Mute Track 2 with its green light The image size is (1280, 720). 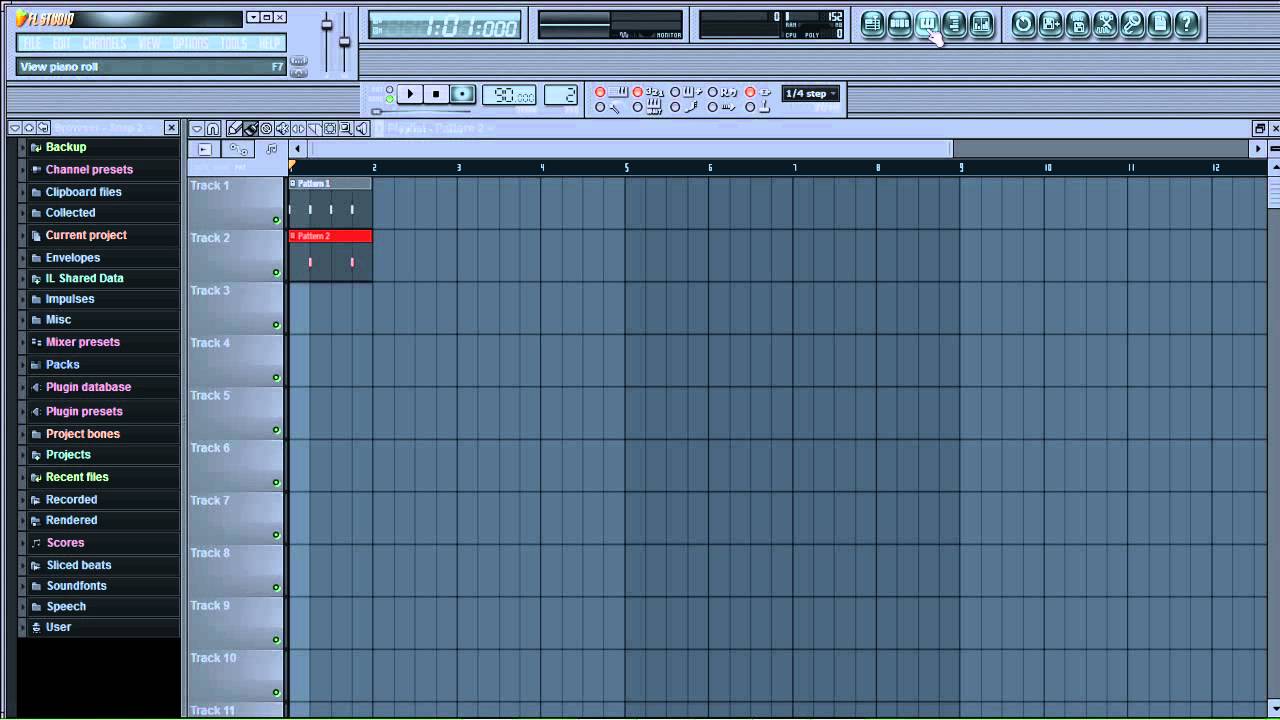[276, 272]
